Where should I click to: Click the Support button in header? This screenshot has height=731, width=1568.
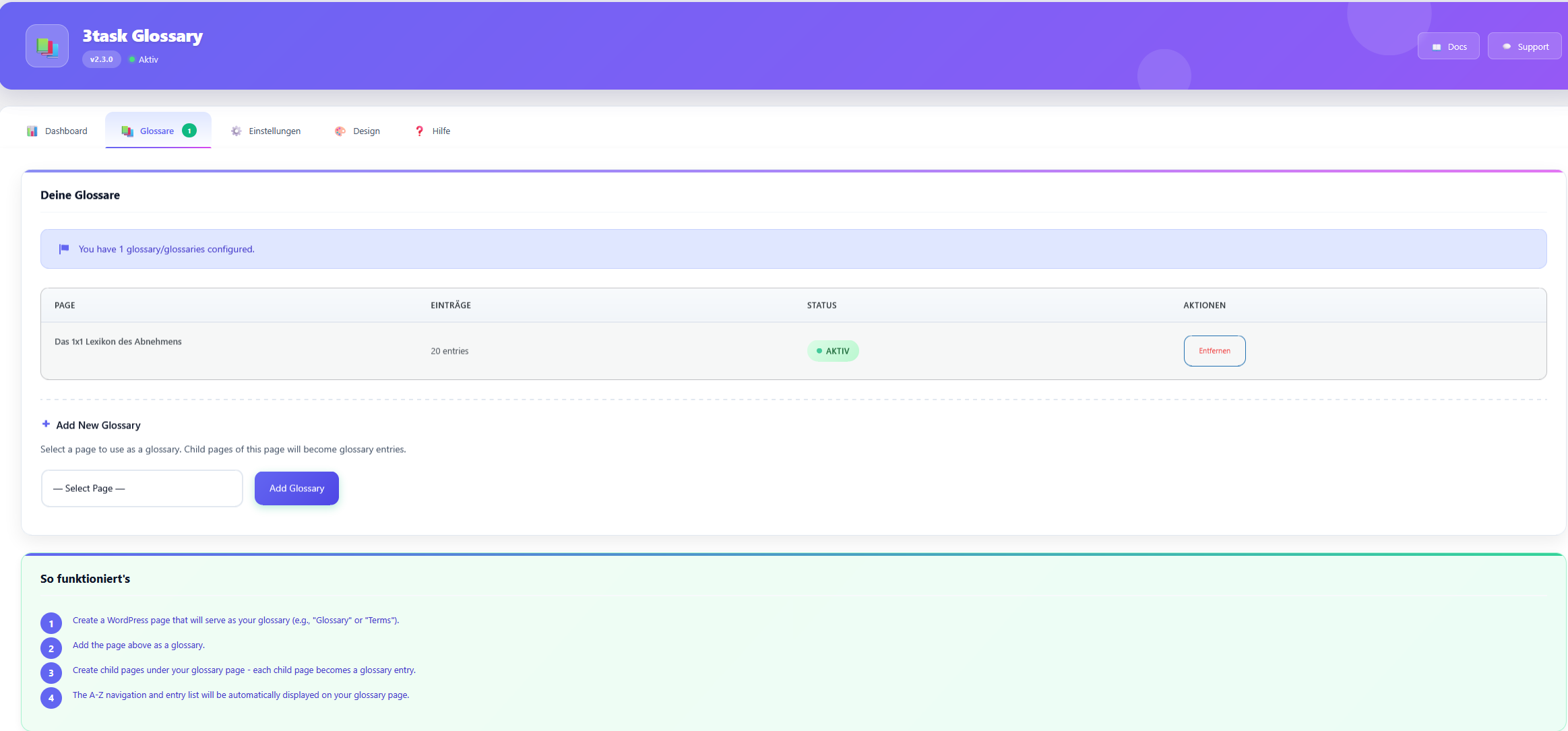(1524, 46)
